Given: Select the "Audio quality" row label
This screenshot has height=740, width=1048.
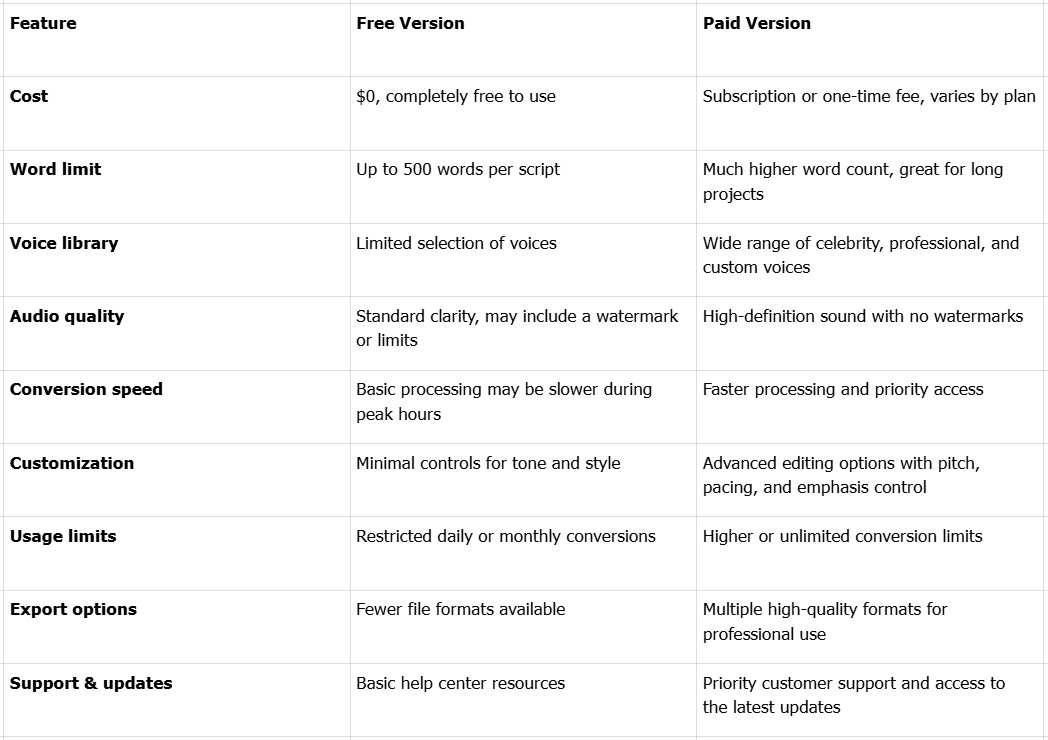Looking at the screenshot, I should (x=67, y=316).
